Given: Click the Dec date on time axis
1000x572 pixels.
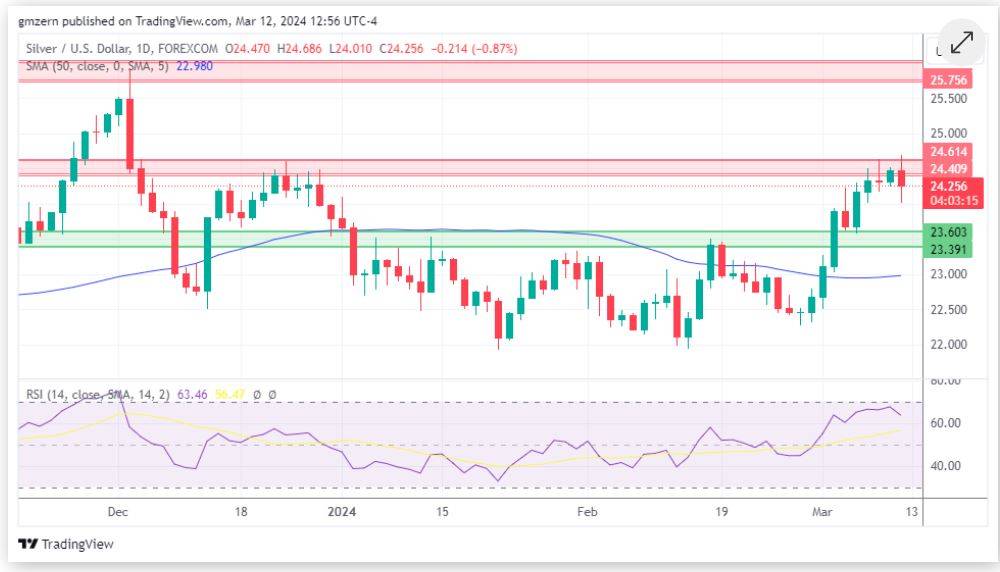Looking at the screenshot, I should 118,511.
